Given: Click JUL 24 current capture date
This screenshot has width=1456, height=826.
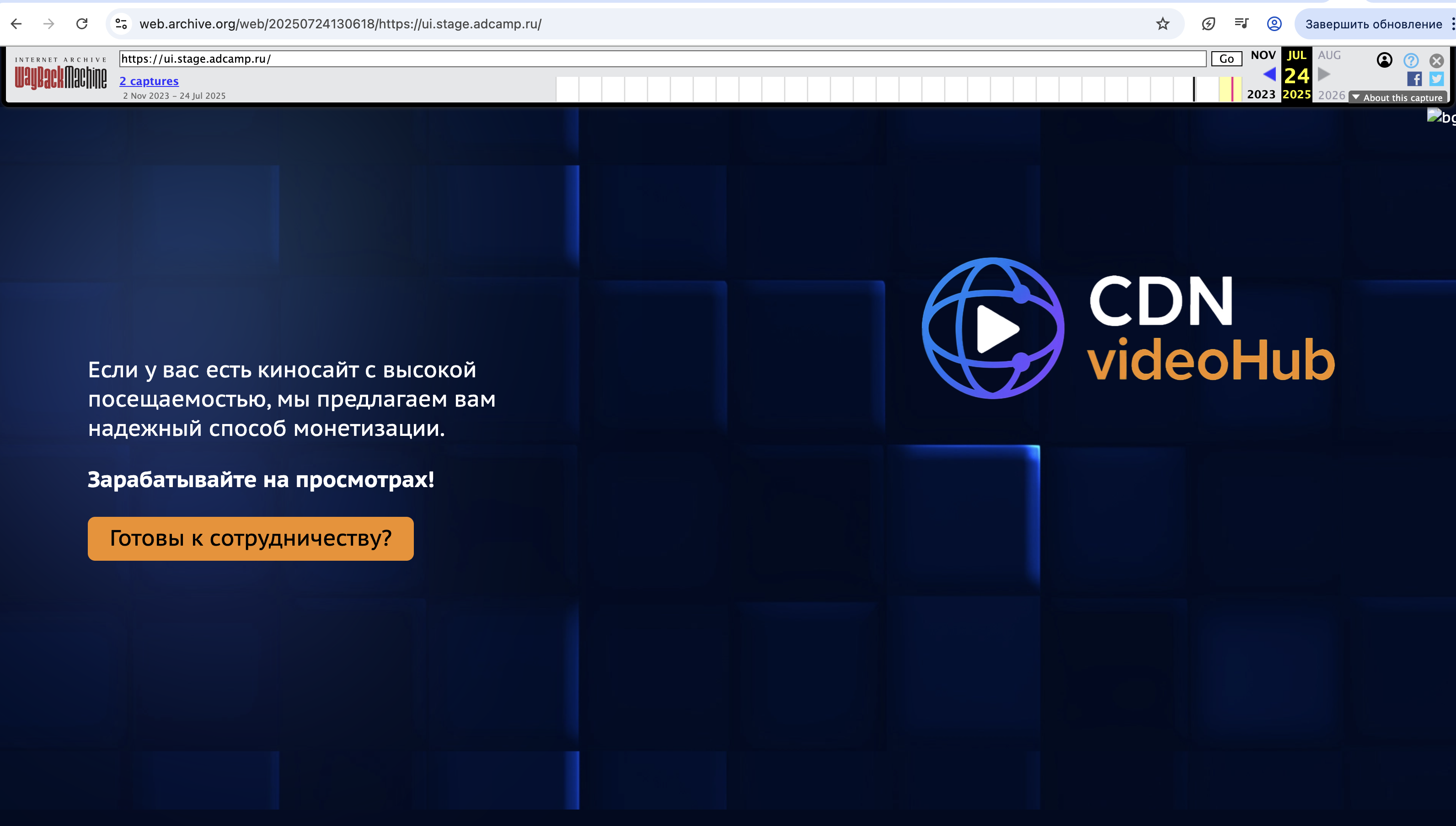Looking at the screenshot, I should coord(1296,74).
